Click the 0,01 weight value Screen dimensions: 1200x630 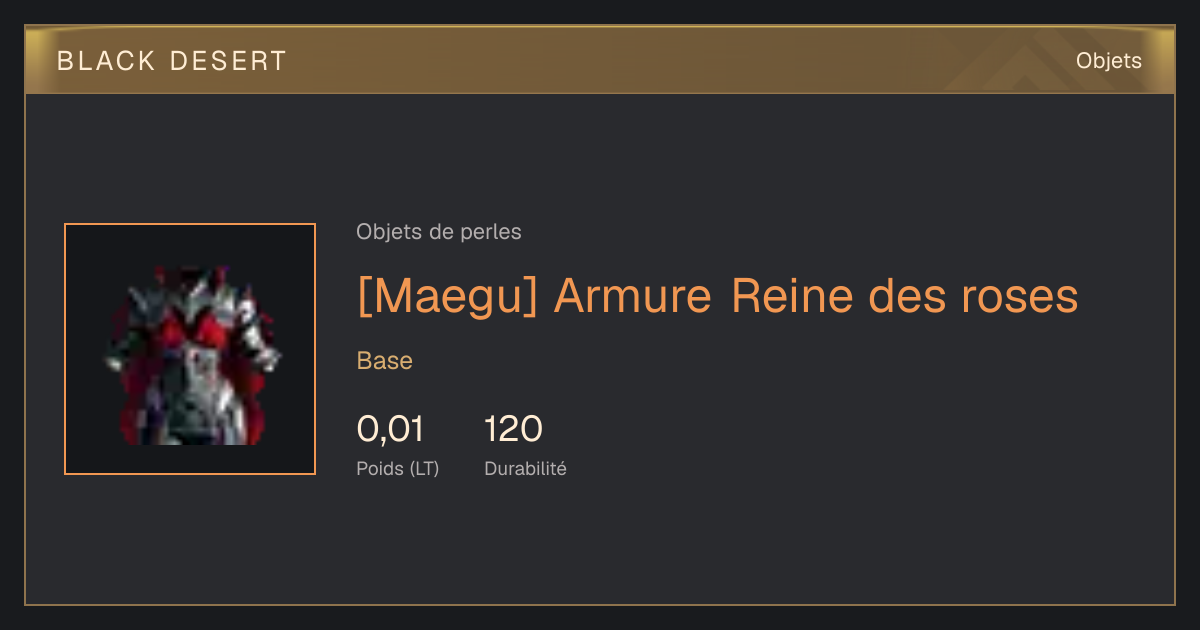390,429
